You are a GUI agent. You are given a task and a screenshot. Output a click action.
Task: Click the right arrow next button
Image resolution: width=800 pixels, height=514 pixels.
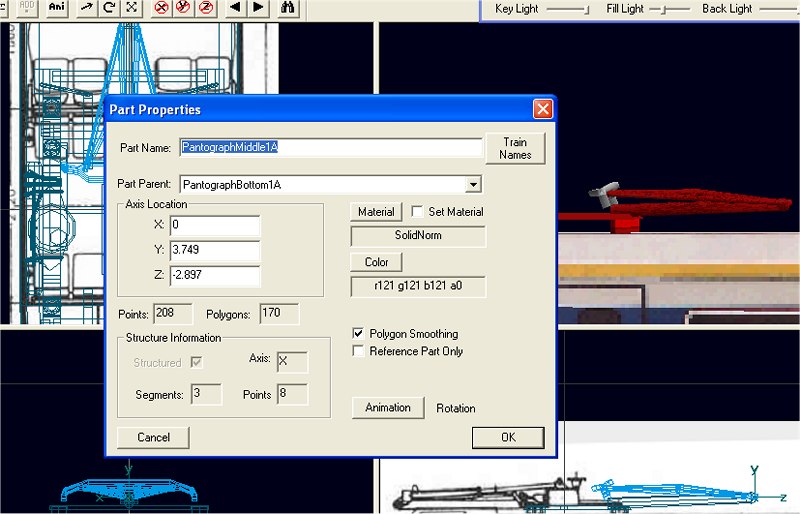[258, 8]
